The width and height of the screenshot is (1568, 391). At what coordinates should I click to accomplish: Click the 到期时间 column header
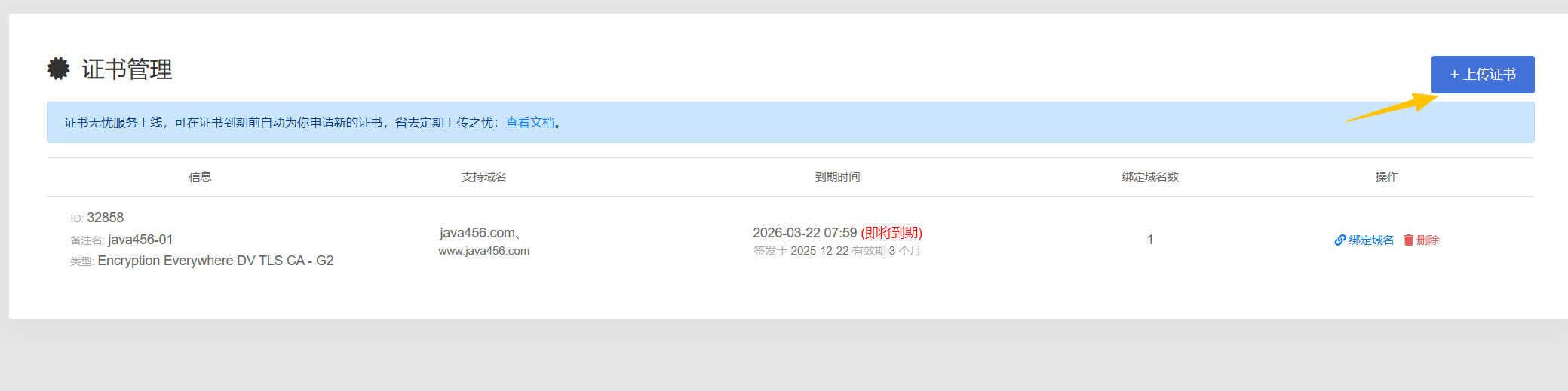click(x=837, y=177)
